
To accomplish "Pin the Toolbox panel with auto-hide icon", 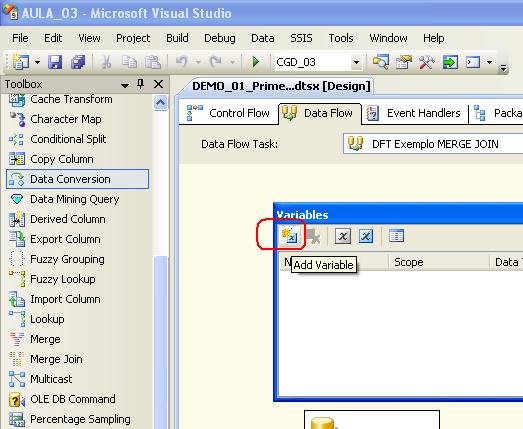I will [141, 84].
